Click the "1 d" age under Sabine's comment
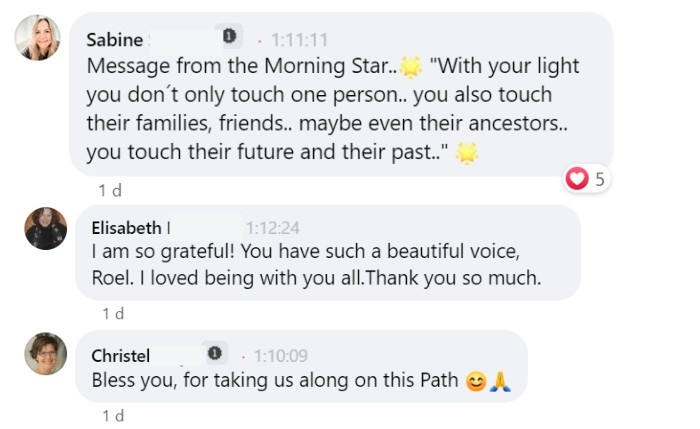The height and width of the screenshot is (429, 700). 110,189
